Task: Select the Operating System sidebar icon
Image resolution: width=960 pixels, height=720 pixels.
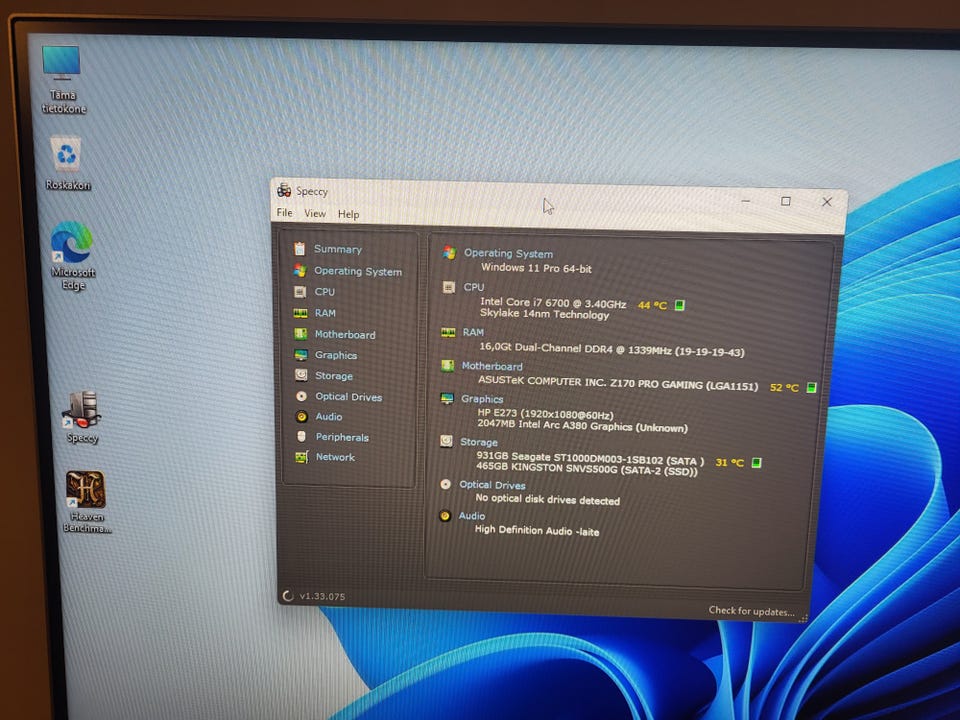Action: (x=299, y=270)
